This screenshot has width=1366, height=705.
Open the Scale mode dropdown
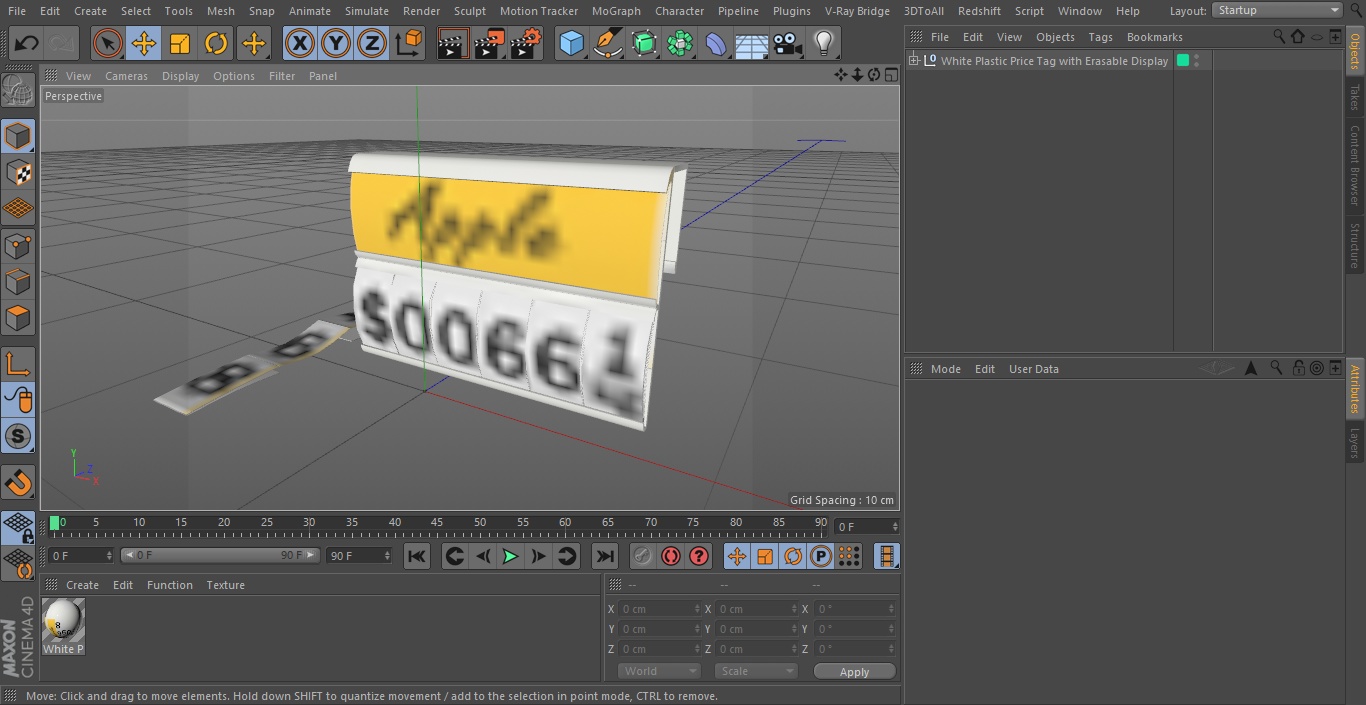tap(756, 671)
